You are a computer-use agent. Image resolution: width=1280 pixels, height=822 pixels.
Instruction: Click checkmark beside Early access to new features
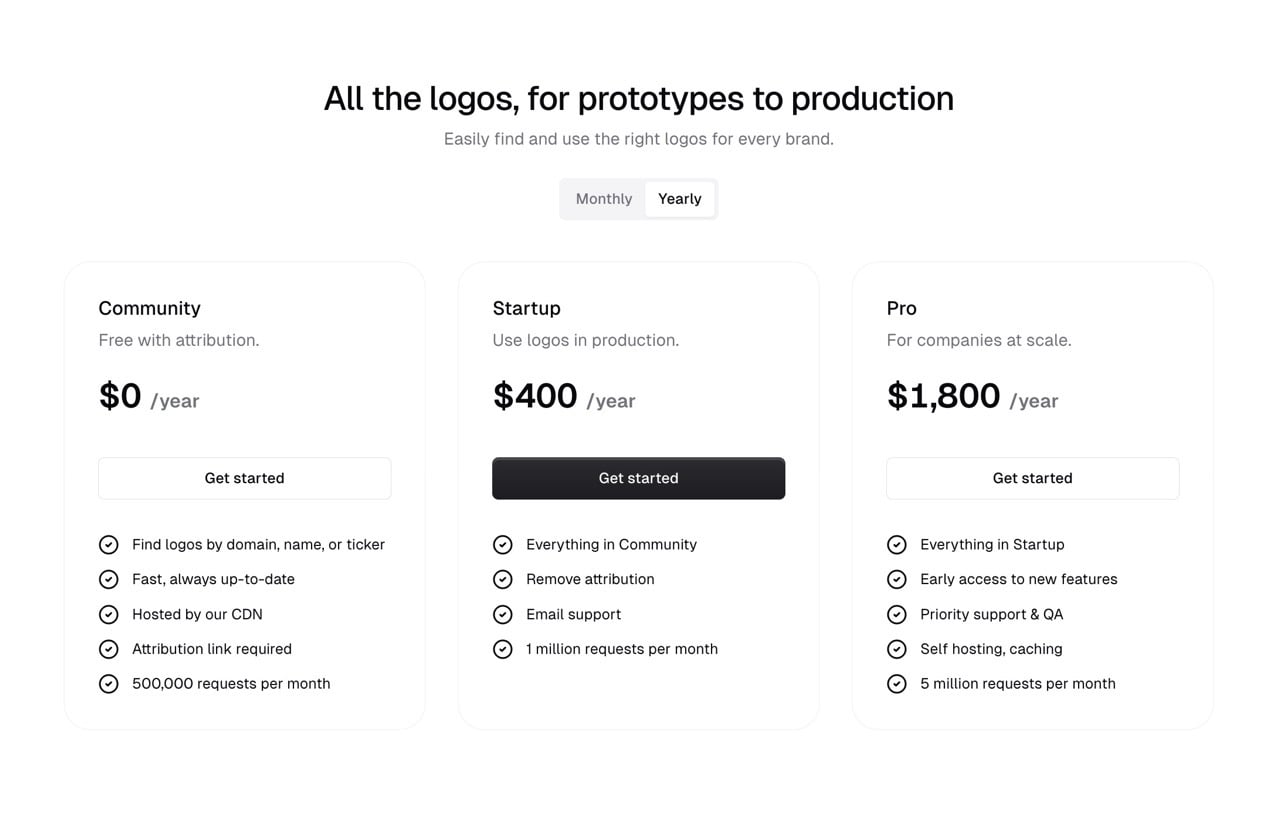point(897,580)
